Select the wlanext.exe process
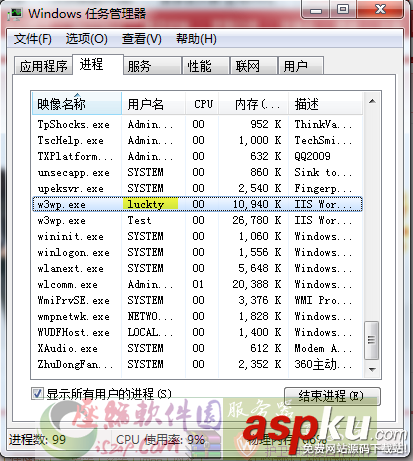 pos(197,268)
